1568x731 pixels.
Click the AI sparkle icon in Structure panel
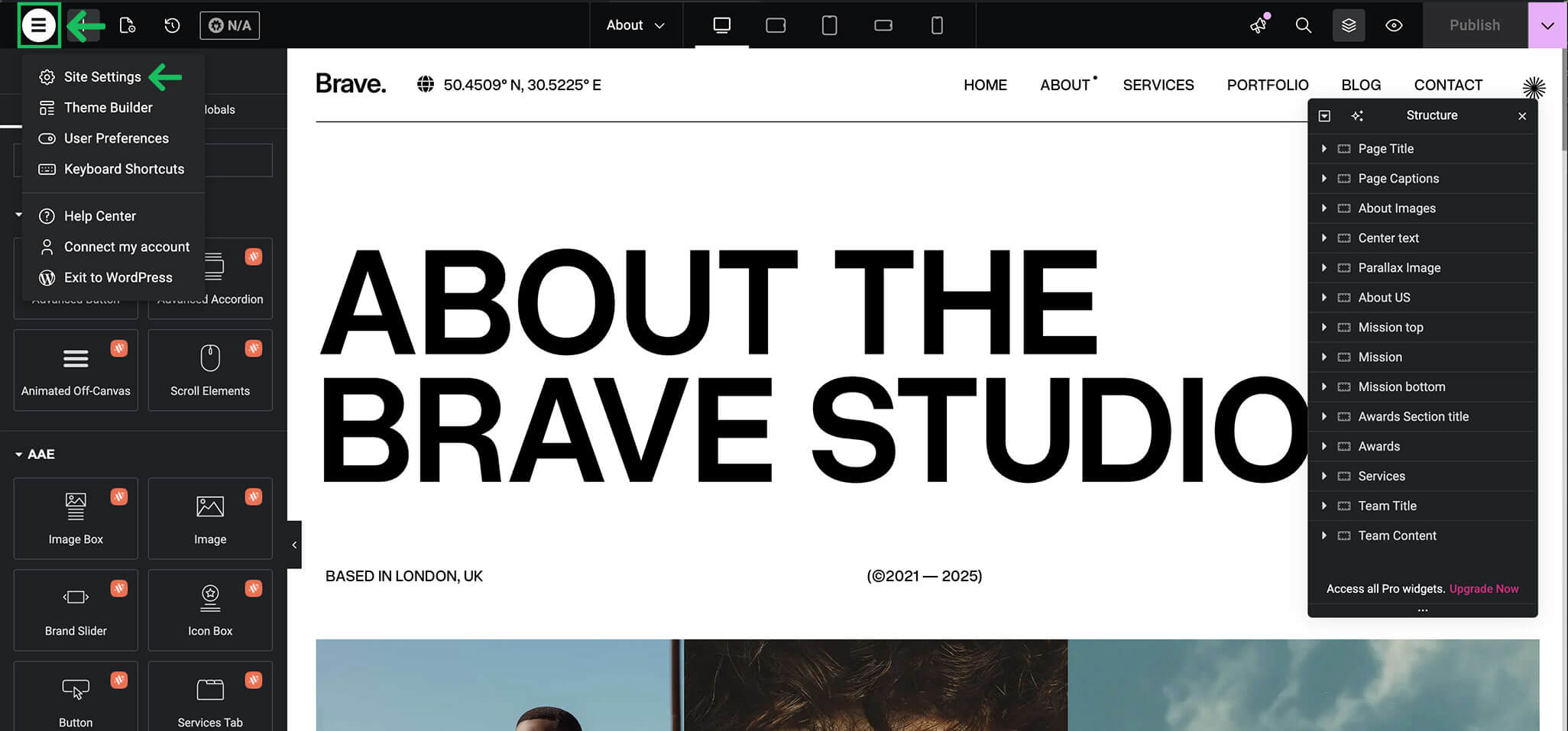pos(1357,115)
